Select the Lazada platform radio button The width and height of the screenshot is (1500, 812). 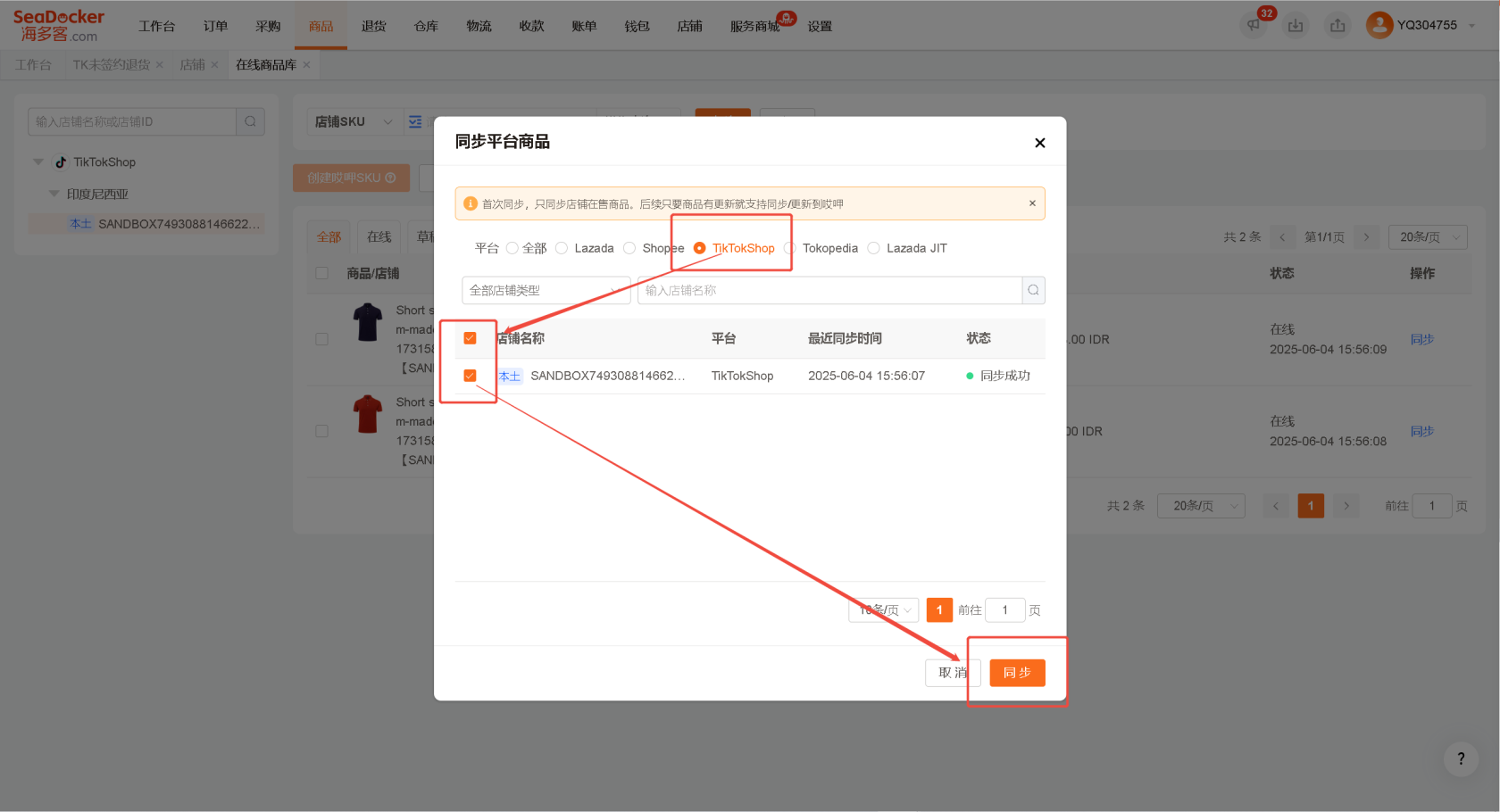point(562,248)
